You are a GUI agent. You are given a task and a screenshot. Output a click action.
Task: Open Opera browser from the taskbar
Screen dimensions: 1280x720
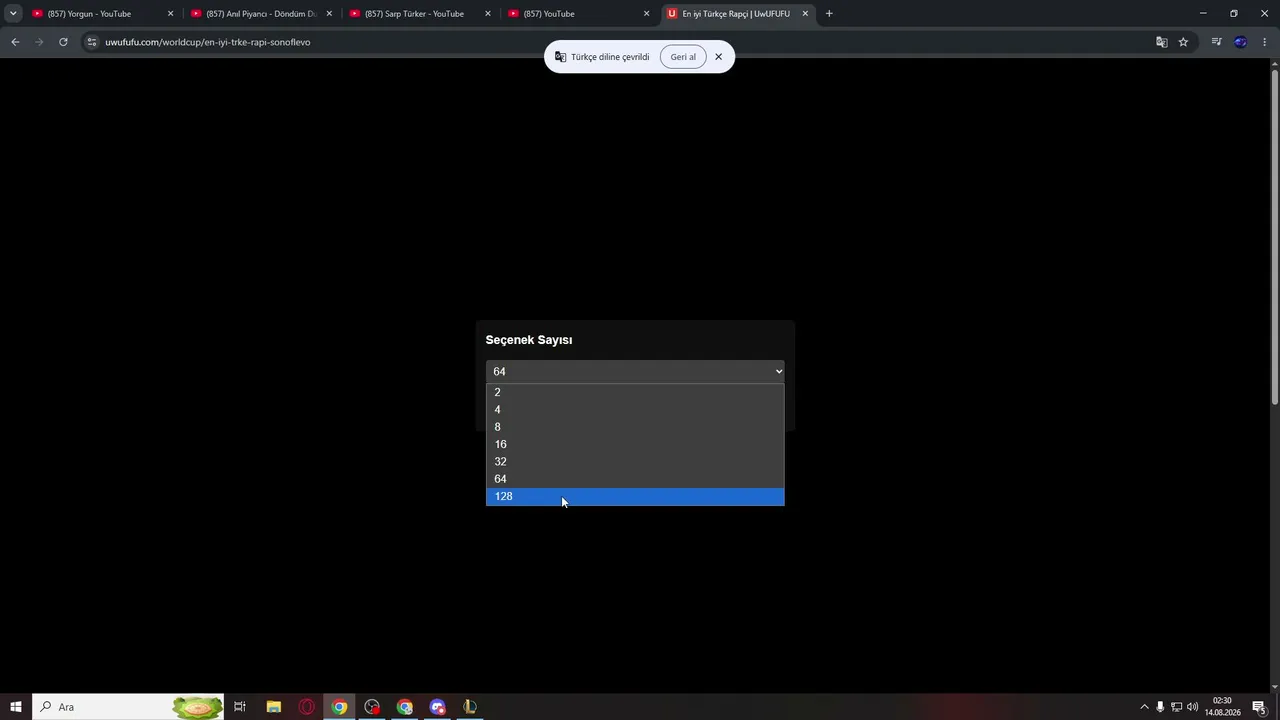click(x=306, y=707)
